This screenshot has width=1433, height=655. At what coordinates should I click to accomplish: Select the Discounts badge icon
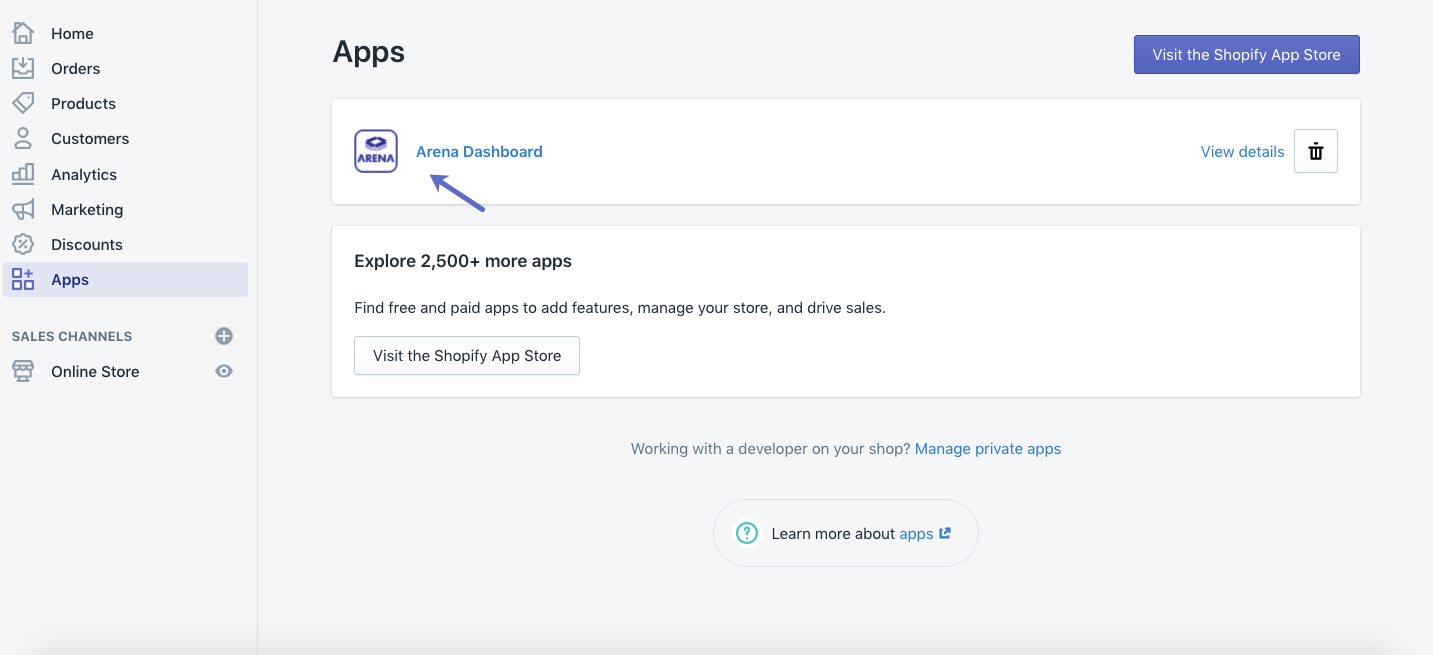22,243
